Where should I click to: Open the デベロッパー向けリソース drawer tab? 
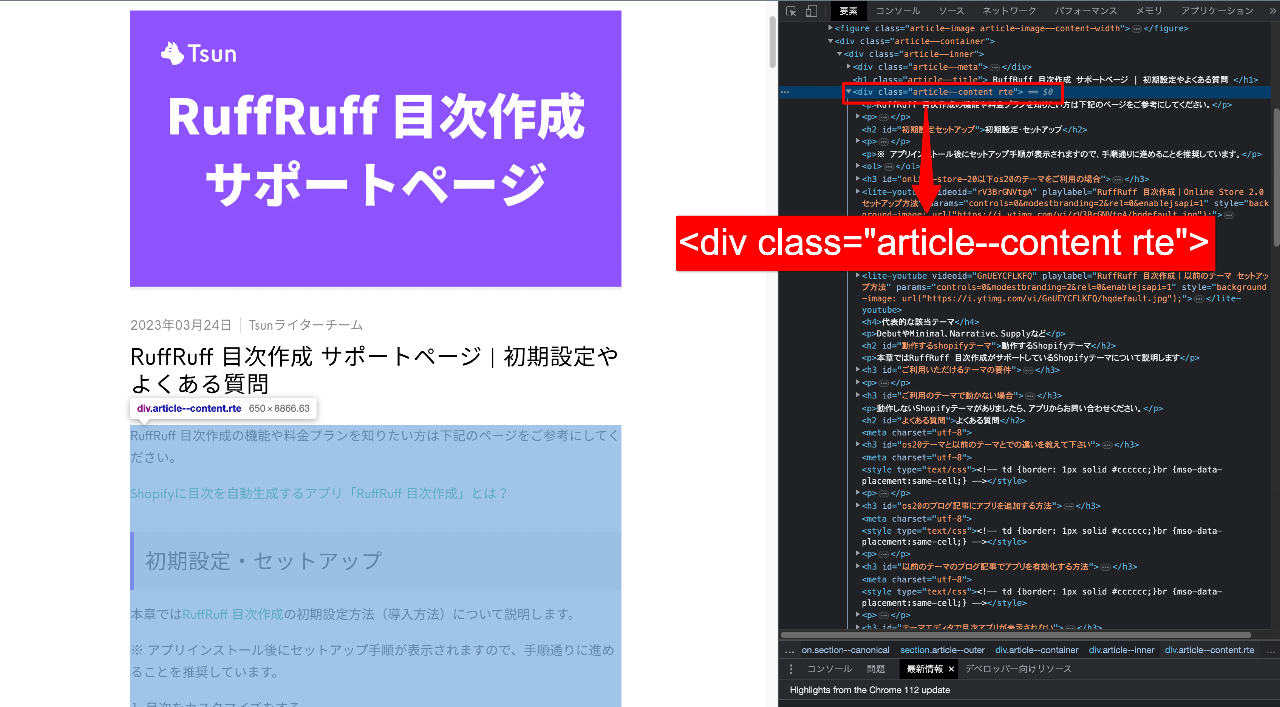tap(1018, 669)
